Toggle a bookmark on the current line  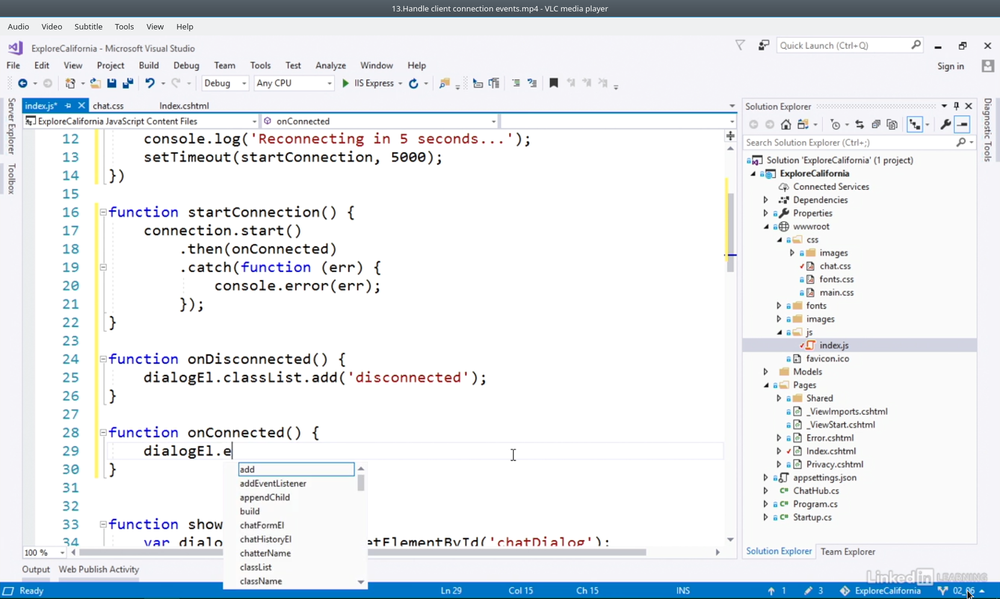pyautogui.click(x=554, y=84)
